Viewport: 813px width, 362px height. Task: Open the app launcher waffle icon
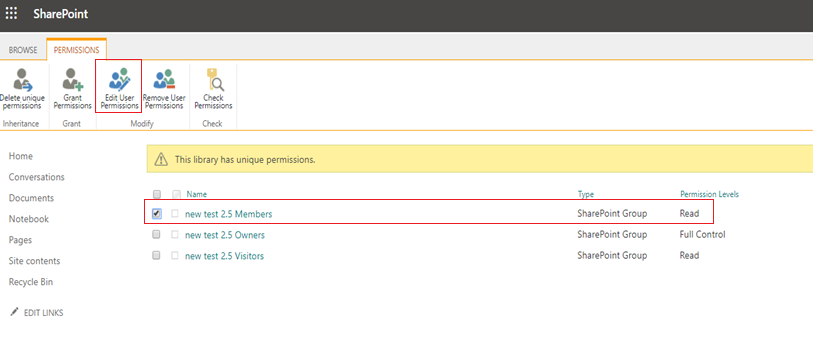[x=11, y=13]
